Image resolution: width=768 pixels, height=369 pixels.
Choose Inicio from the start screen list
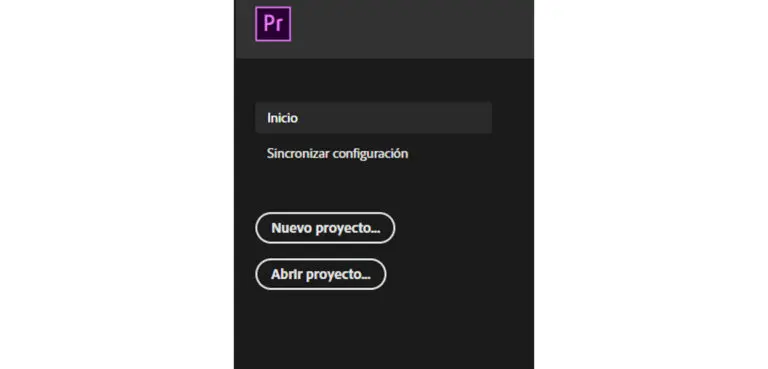(x=373, y=118)
